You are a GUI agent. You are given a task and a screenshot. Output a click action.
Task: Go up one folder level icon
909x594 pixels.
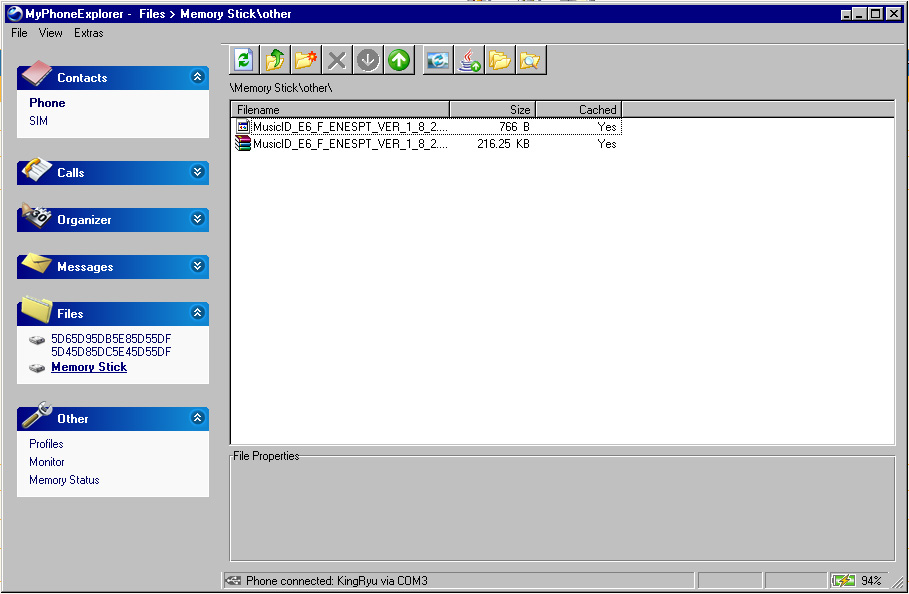point(274,61)
